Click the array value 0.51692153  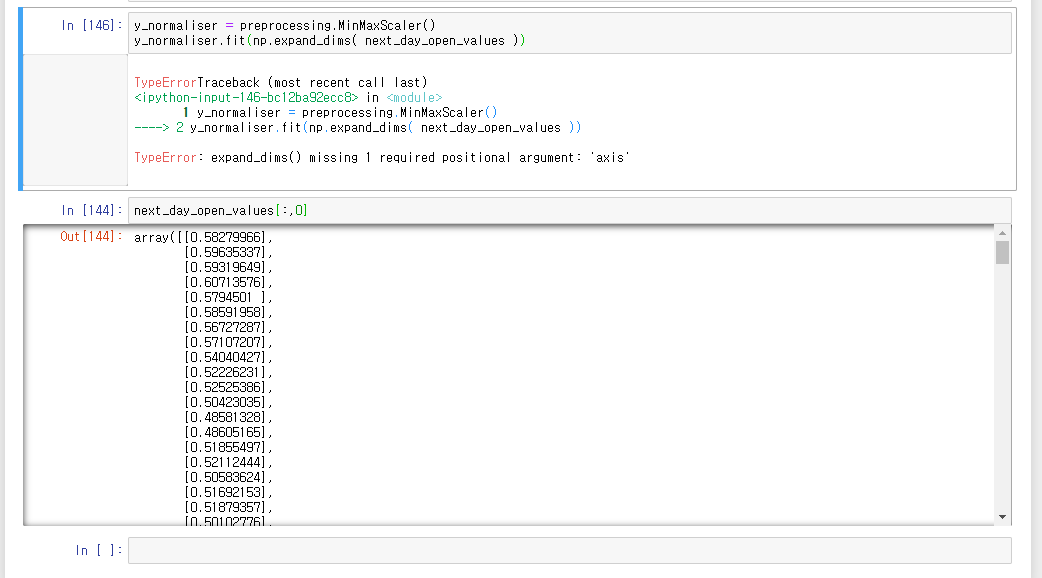(x=227, y=492)
